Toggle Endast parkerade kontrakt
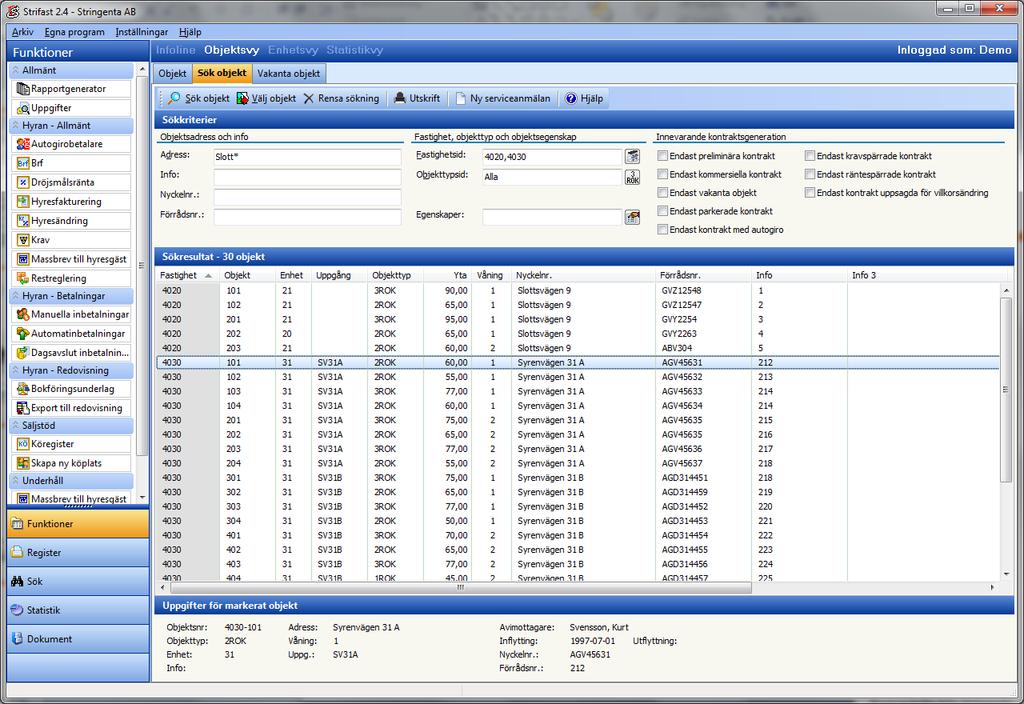 click(x=663, y=211)
